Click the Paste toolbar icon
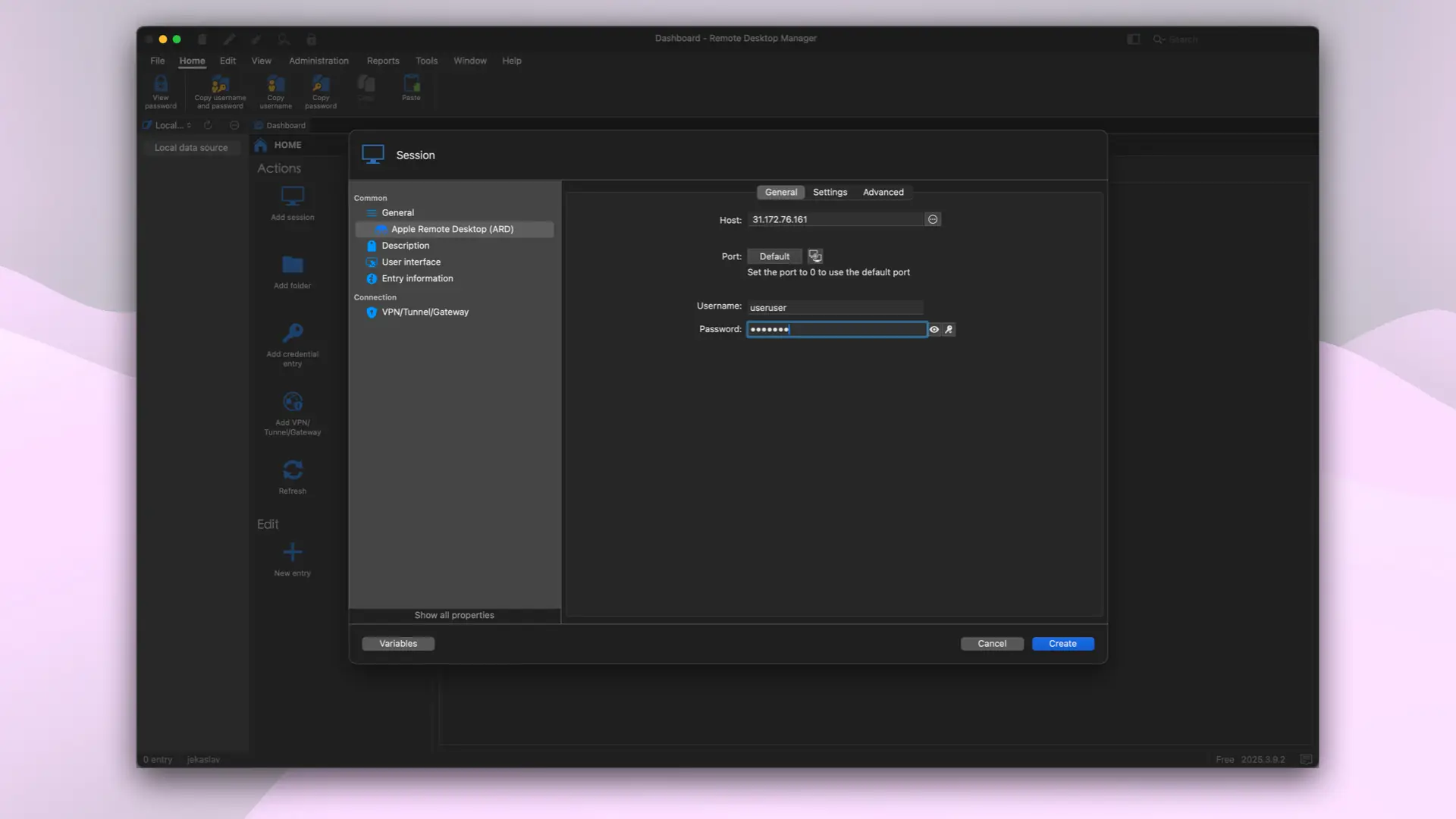Image resolution: width=1456 pixels, height=819 pixels. coord(411,86)
